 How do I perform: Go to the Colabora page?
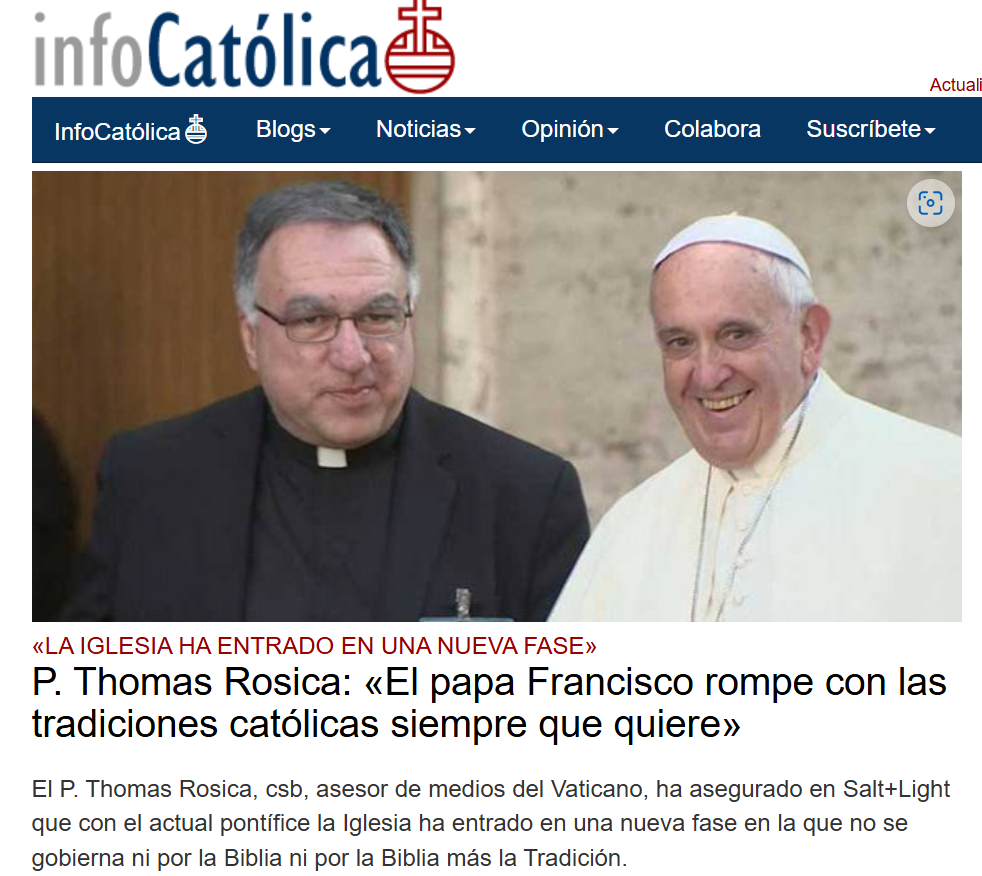(x=712, y=130)
